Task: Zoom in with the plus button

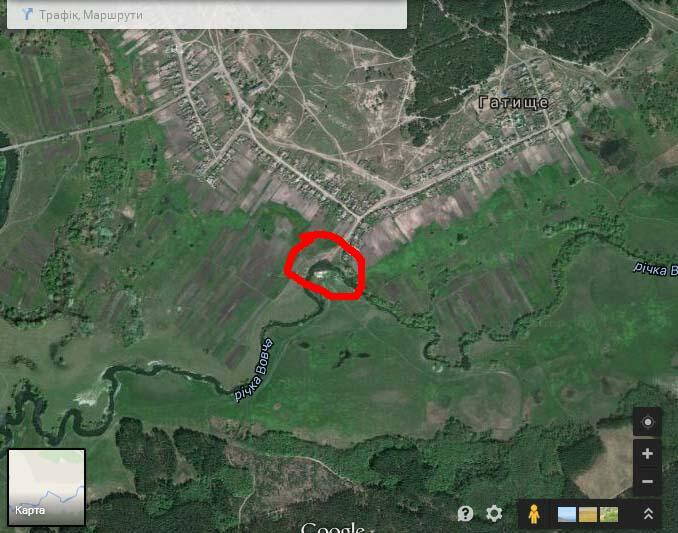Action: [x=647, y=454]
